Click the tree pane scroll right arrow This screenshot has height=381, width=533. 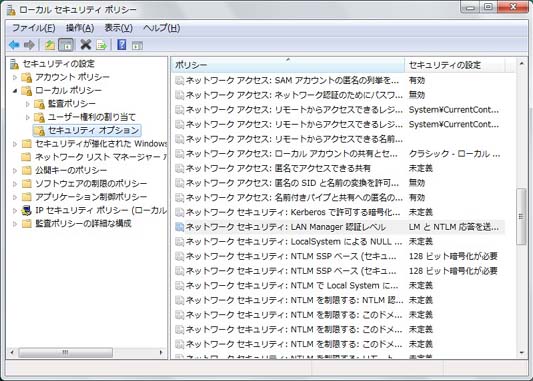pyautogui.click(x=161, y=352)
